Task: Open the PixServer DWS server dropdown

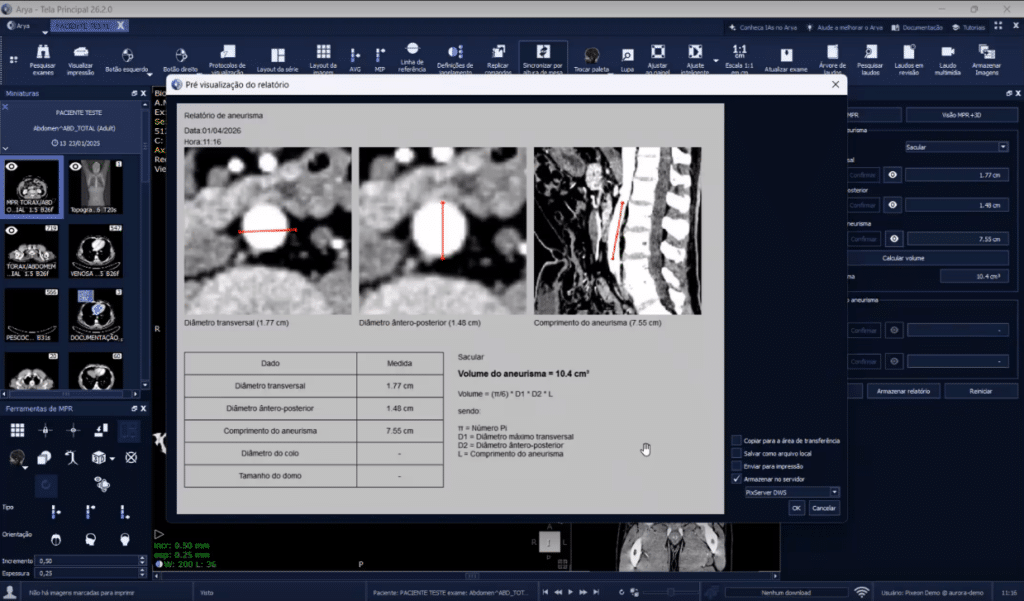Action: 834,492
